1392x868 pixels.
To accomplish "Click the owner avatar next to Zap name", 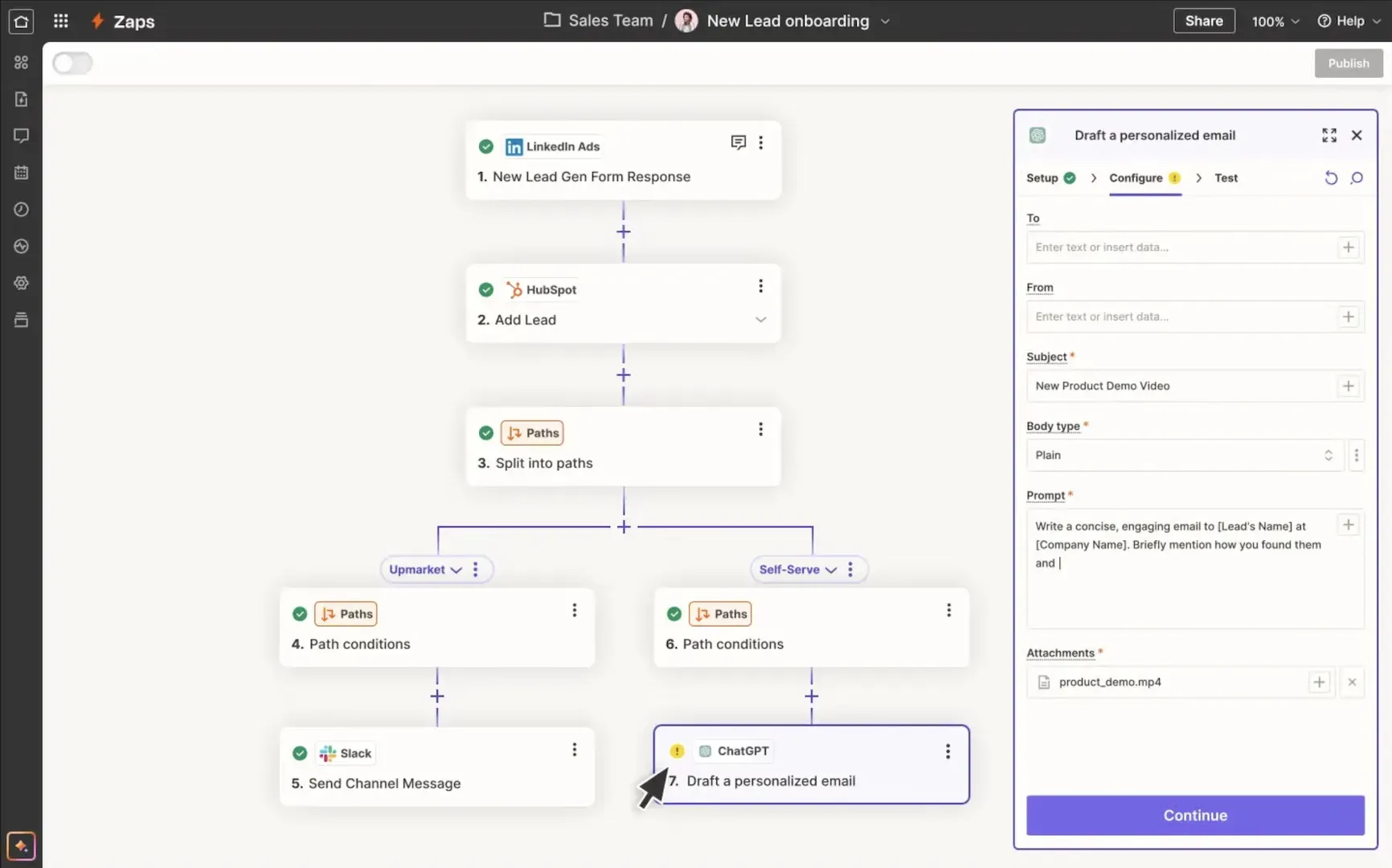I will [686, 21].
